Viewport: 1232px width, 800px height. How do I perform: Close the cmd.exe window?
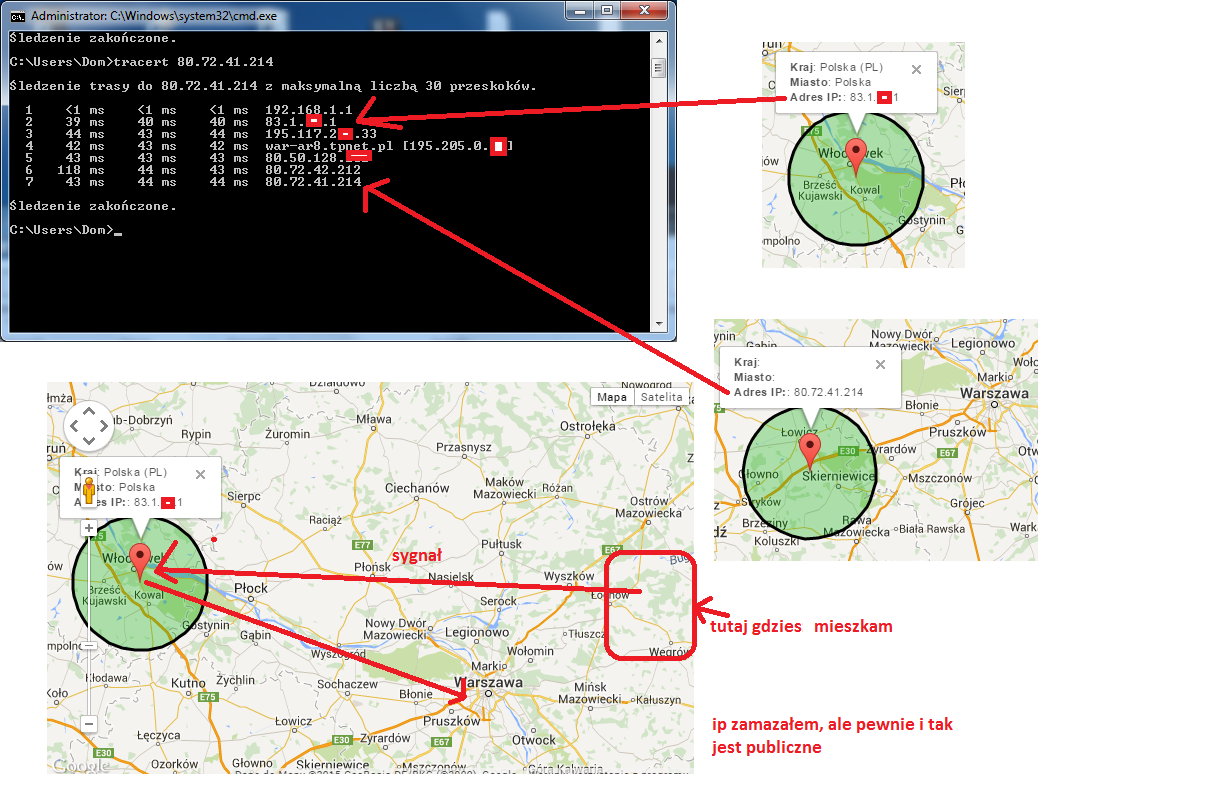pyautogui.click(x=646, y=9)
